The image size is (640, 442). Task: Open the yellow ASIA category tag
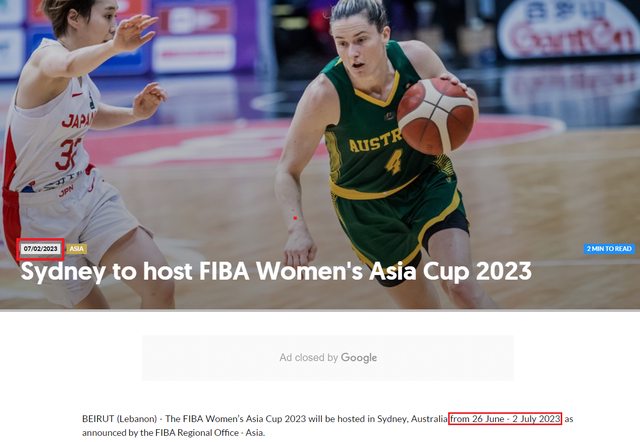click(x=76, y=249)
